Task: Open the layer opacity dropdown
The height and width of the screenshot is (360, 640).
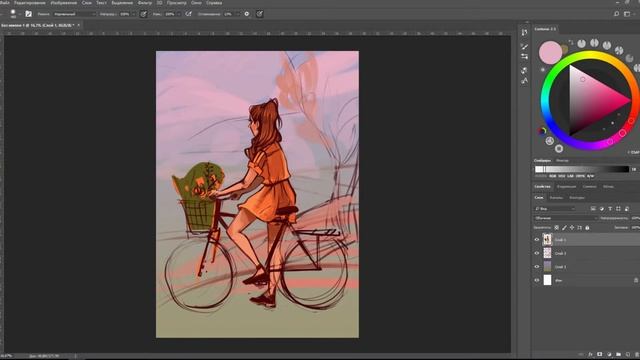Action: pyautogui.click(x=636, y=218)
